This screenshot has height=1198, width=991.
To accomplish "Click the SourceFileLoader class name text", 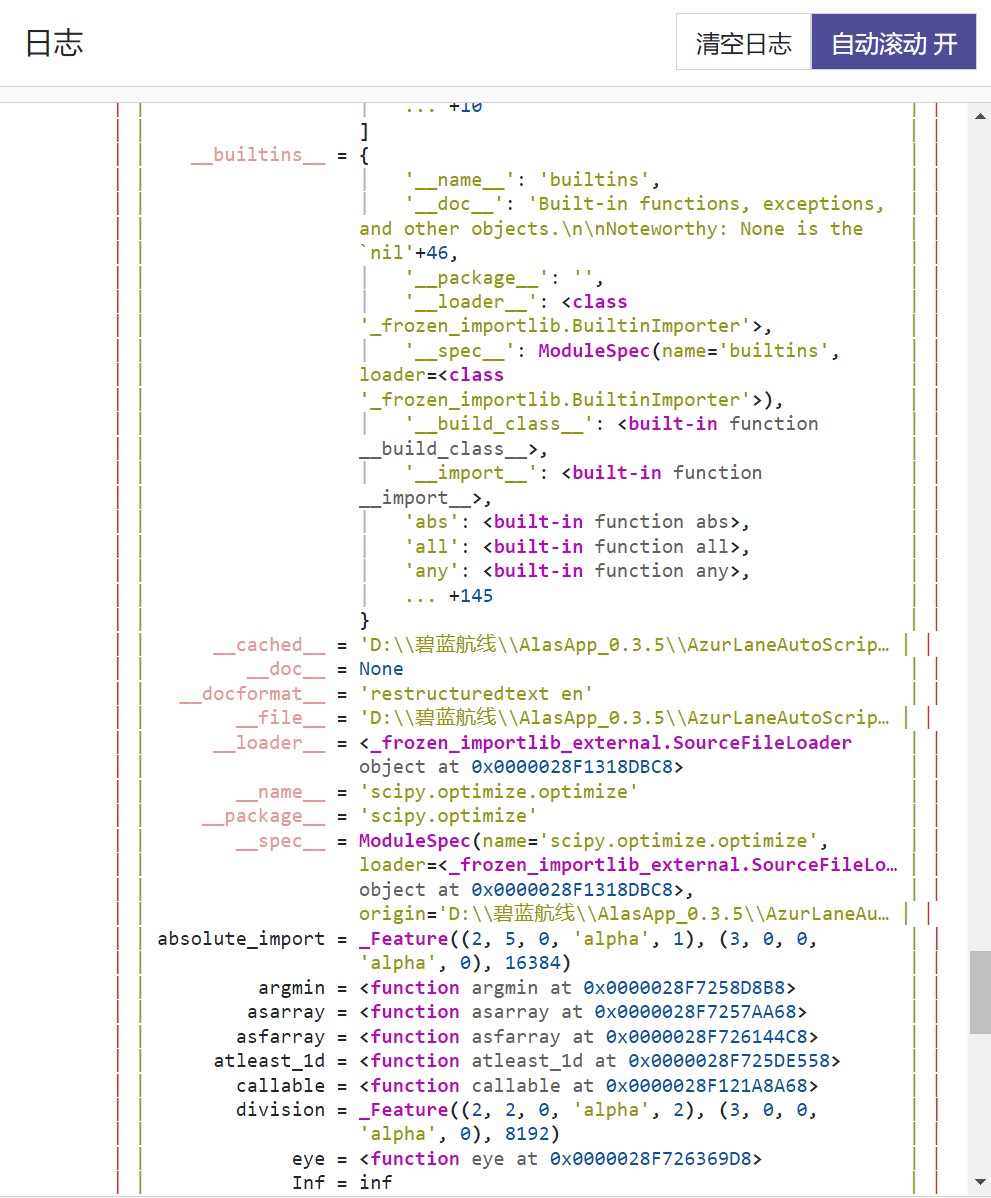I will point(762,743).
